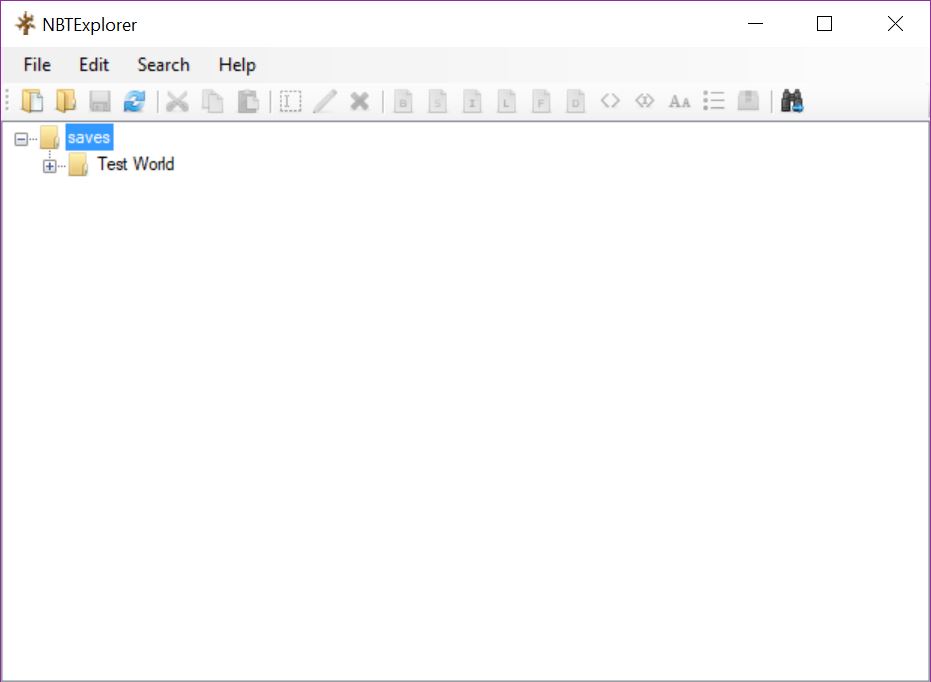Viewport: 931px width, 682px height.
Task: Add an Int tag icon
Action: click(472, 101)
